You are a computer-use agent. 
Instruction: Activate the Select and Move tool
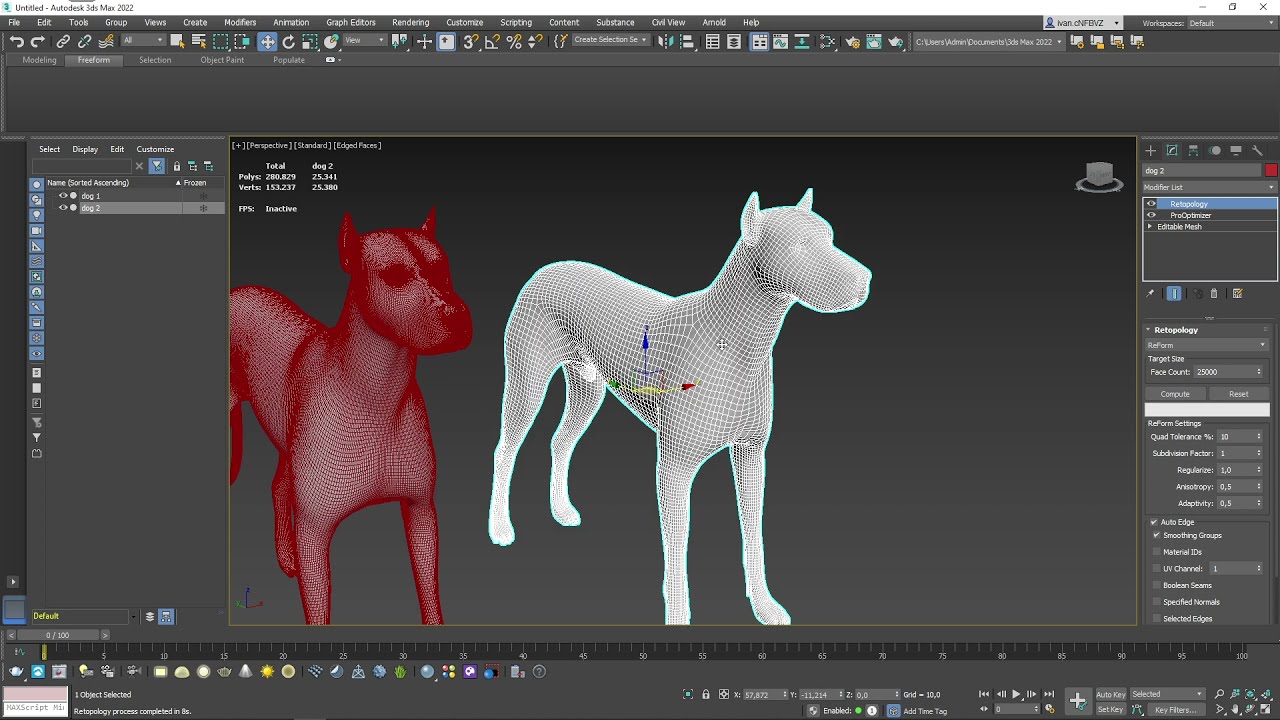[267, 41]
